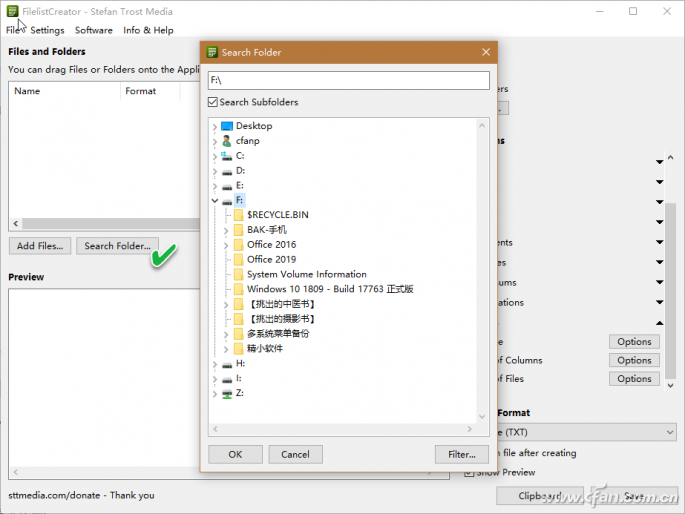Expand the 多系统菜单备份 folder node

click(226, 335)
